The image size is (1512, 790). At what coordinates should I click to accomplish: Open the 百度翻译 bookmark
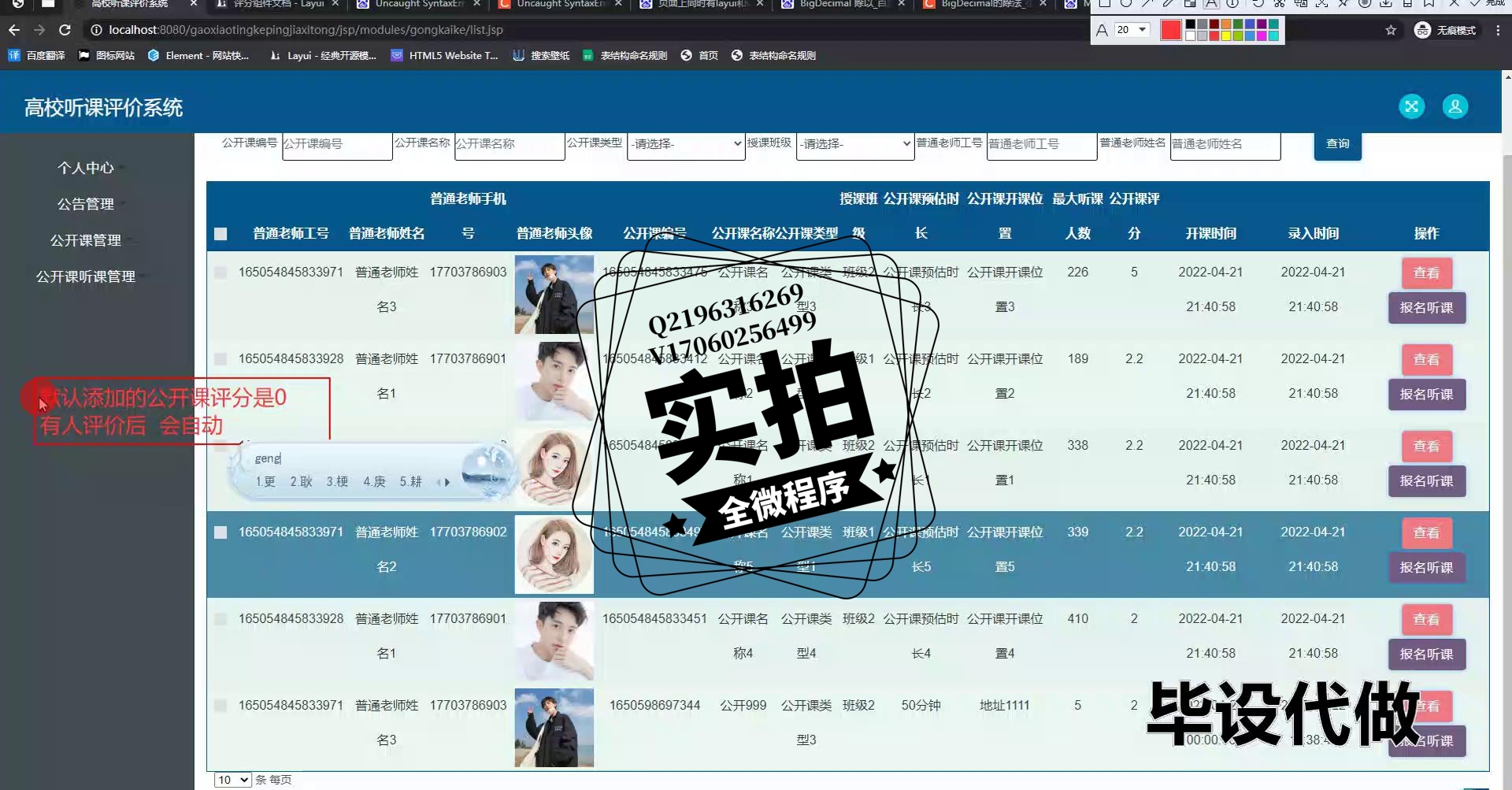tap(36, 55)
